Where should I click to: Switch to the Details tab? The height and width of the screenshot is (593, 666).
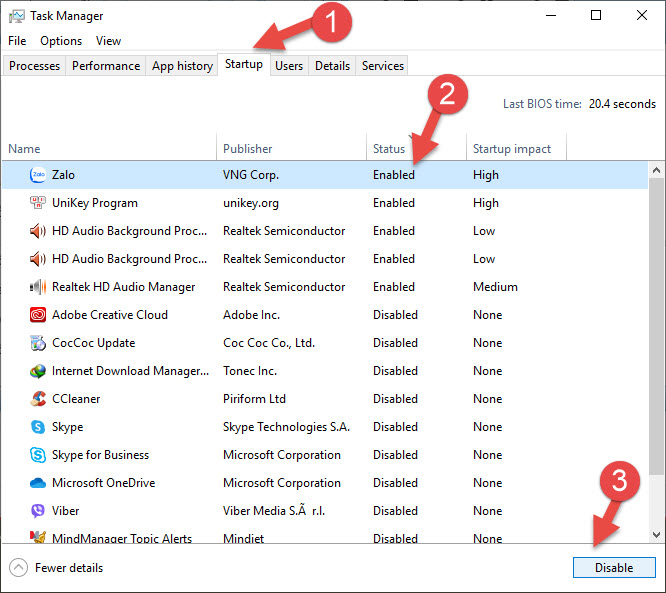point(332,66)
